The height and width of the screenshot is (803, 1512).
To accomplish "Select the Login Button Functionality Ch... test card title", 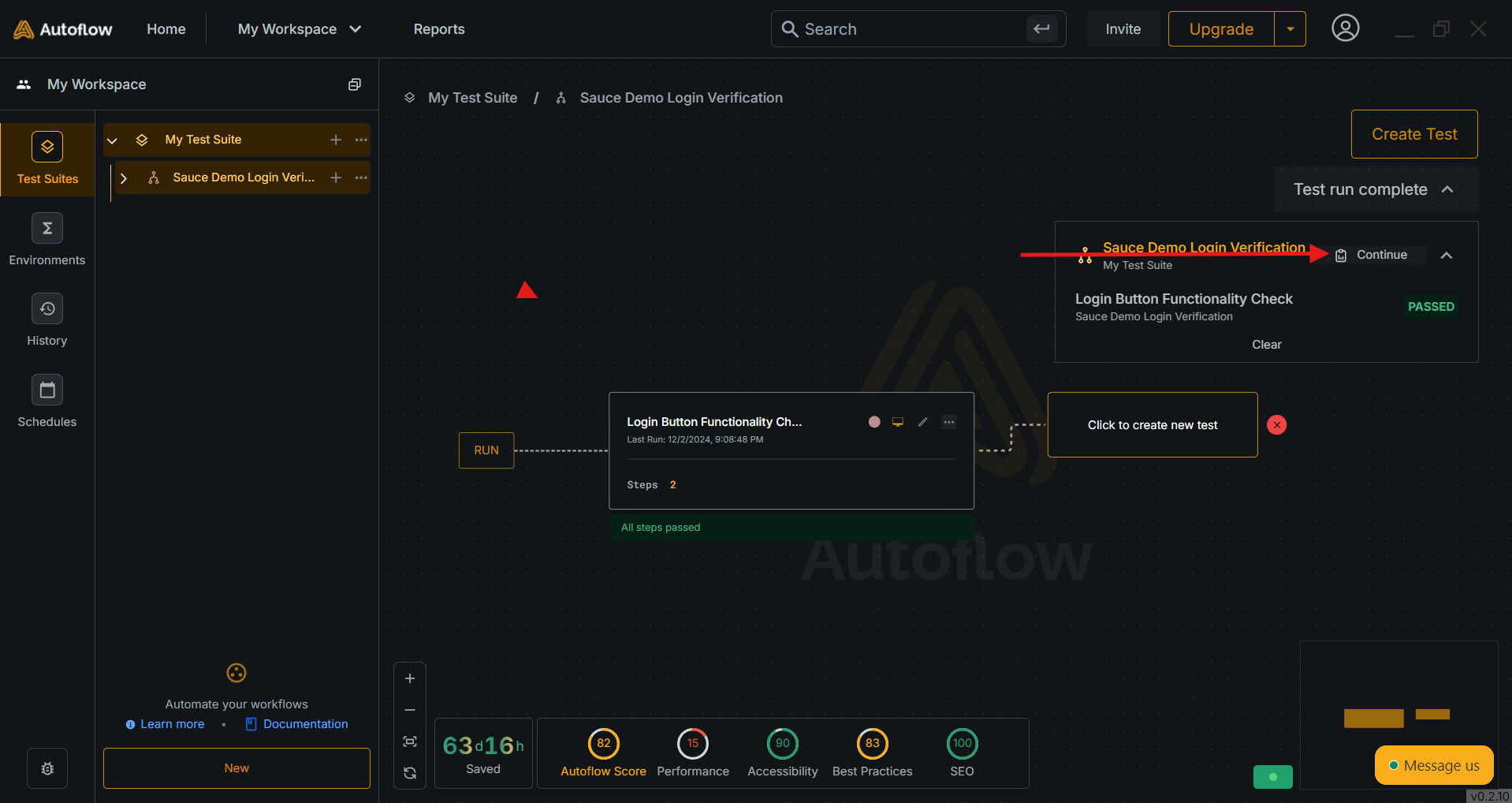I will click(714, 422).
